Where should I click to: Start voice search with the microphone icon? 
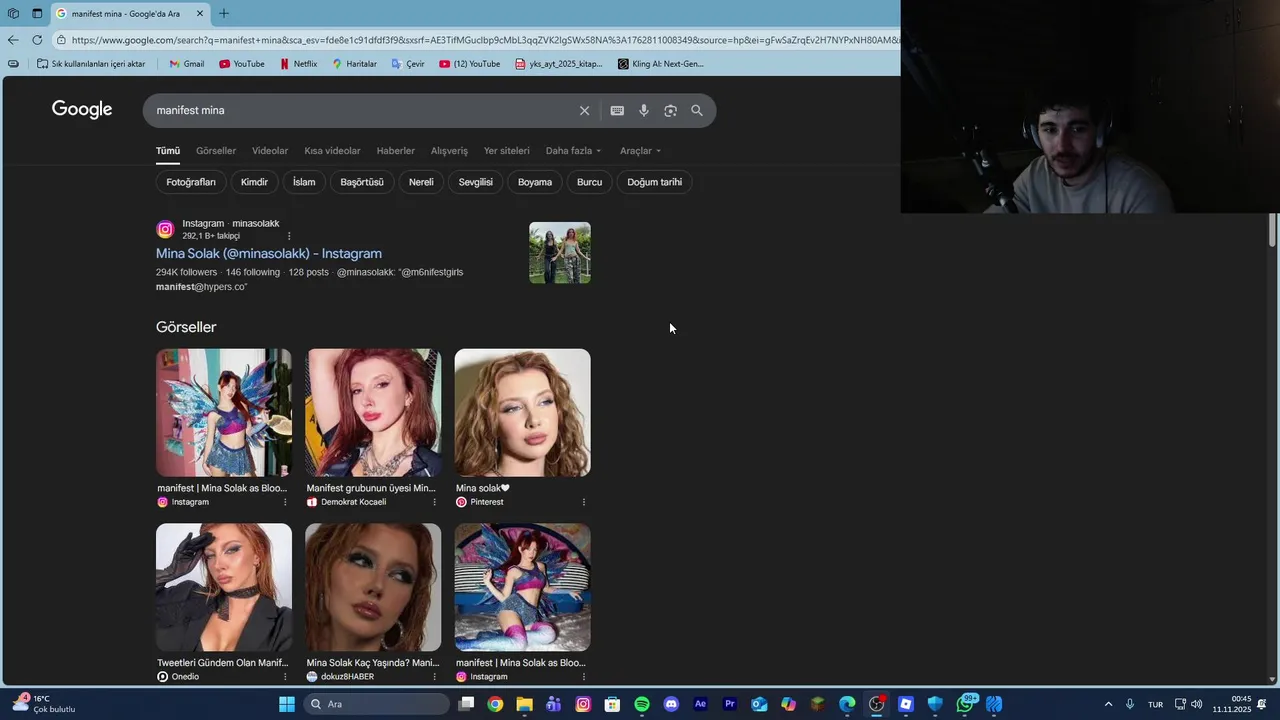tap(644, 111)
